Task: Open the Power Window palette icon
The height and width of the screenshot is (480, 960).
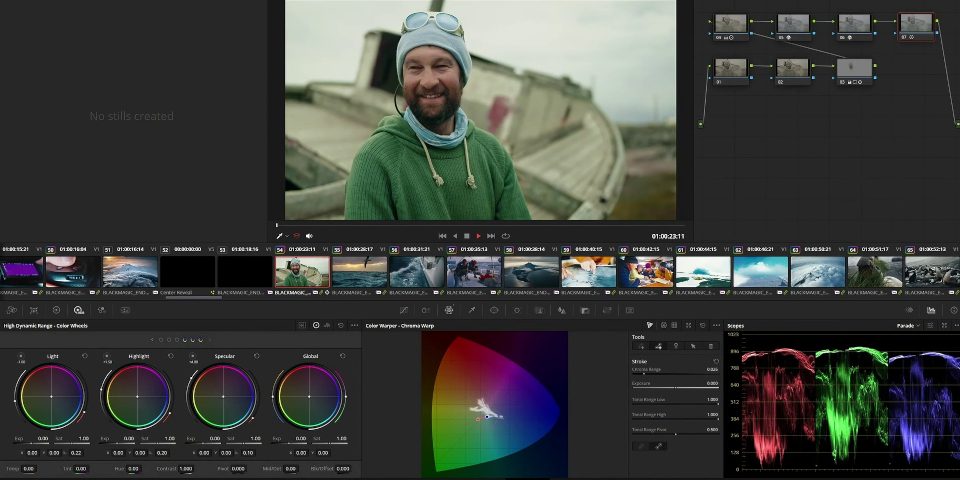Action: (x=494, y=310)
